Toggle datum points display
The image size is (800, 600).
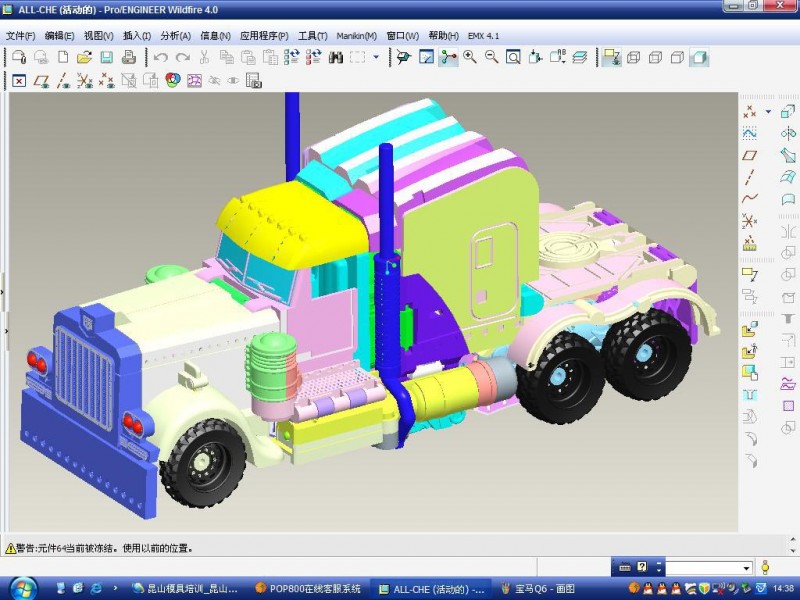point(107,81)
